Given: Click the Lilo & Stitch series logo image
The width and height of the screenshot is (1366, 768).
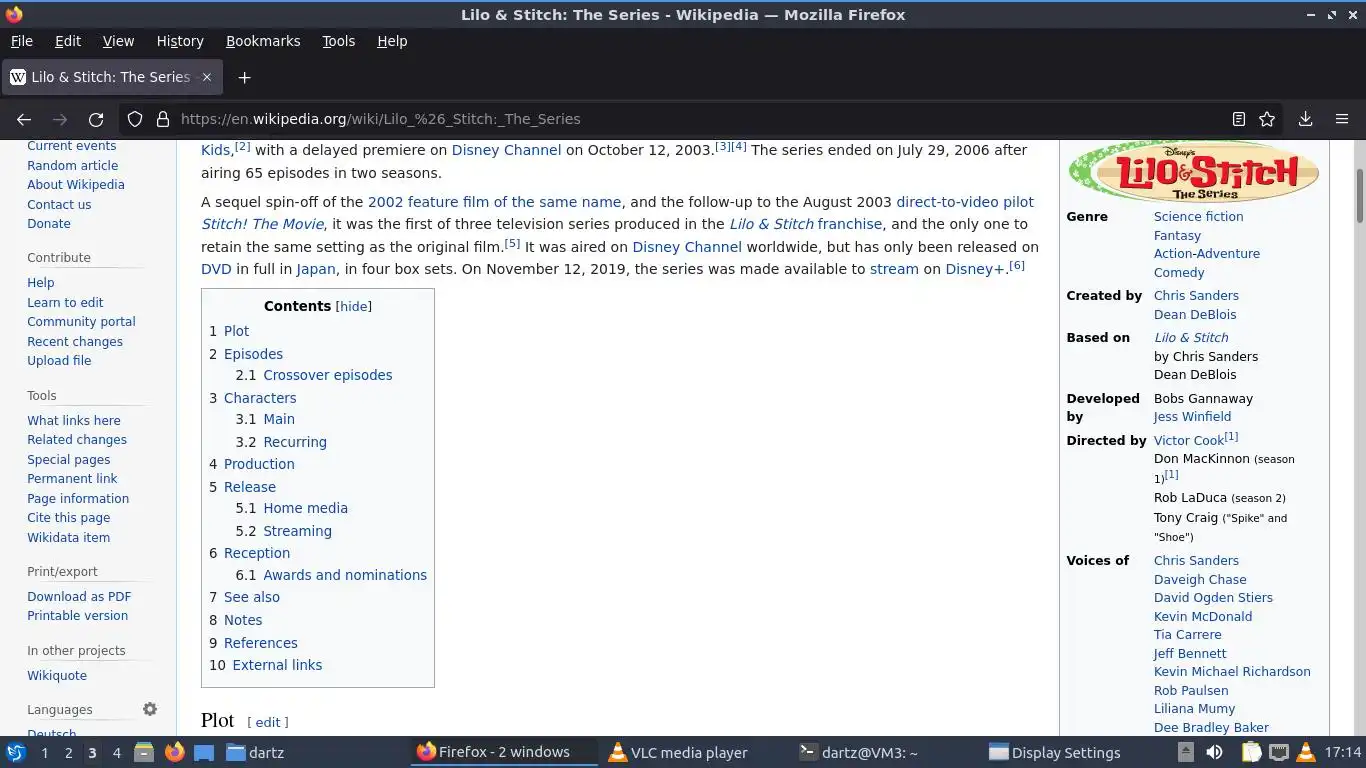Looking at the screenshot, I should pyautogui.click(x=1194, y=172).
